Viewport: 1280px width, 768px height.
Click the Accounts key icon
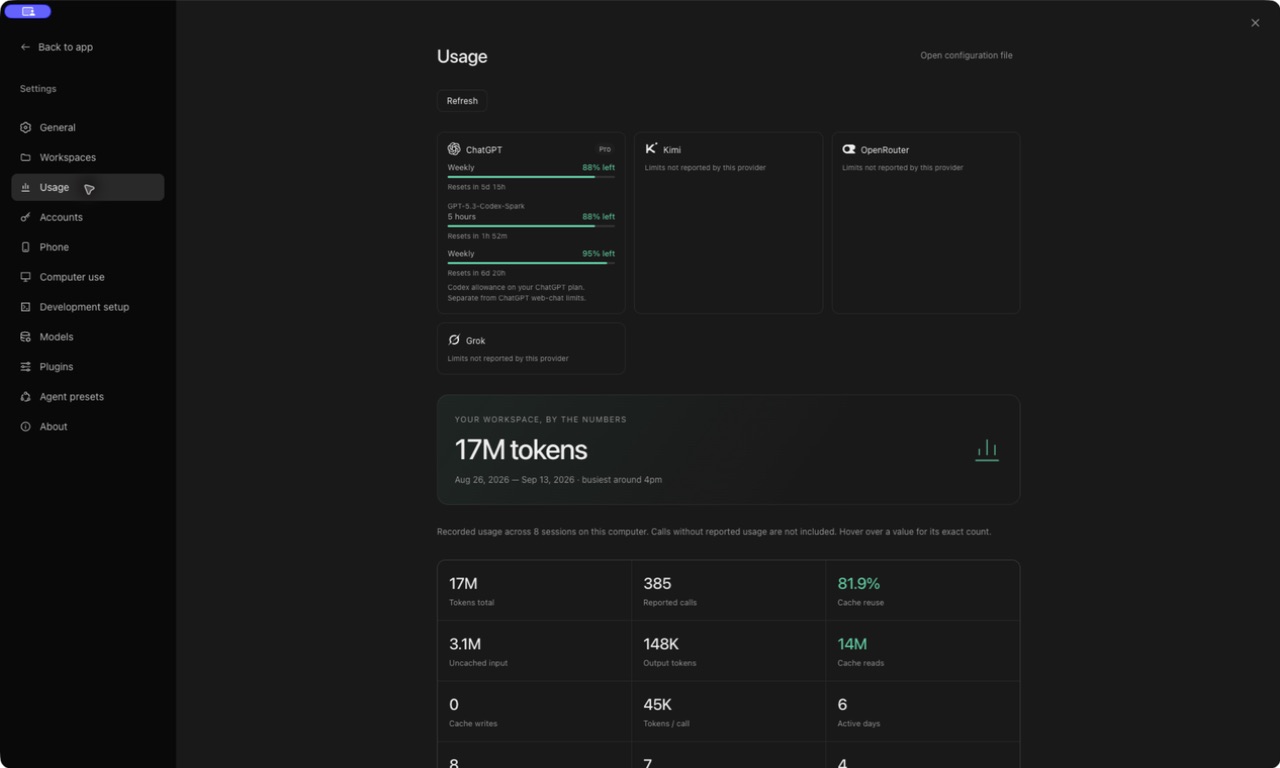(26, 218)
